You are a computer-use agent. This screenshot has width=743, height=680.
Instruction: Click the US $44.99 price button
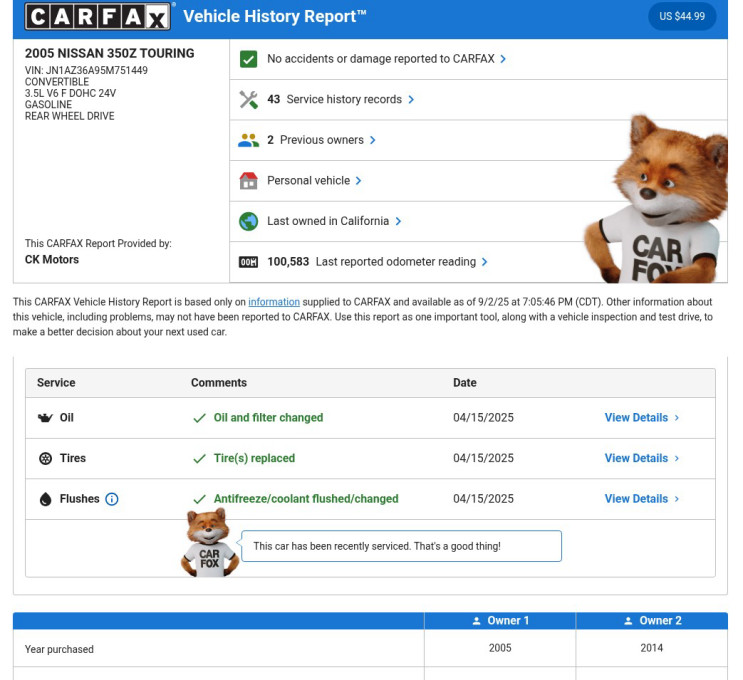(x=682, y=16)
